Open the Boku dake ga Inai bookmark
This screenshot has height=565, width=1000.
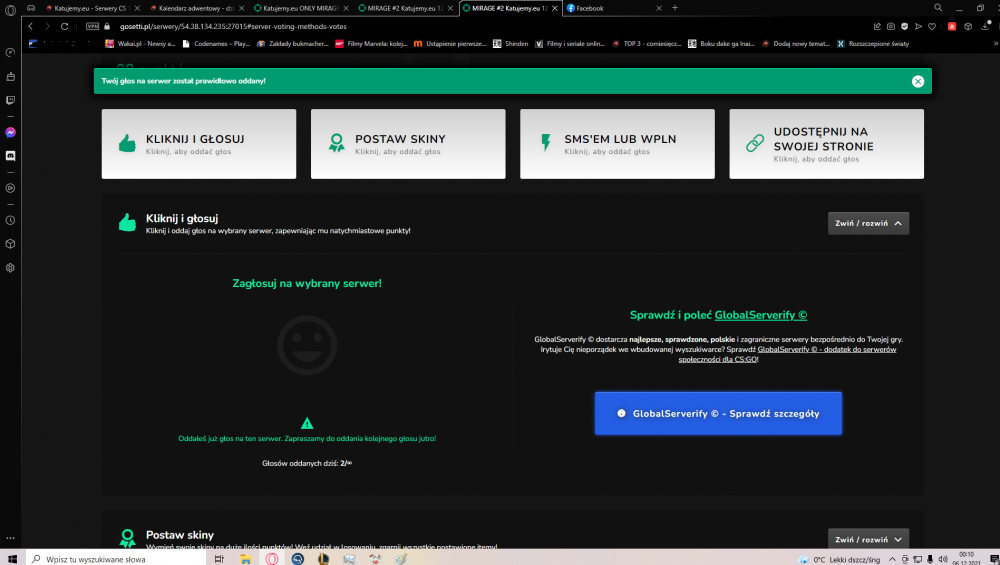722,43
